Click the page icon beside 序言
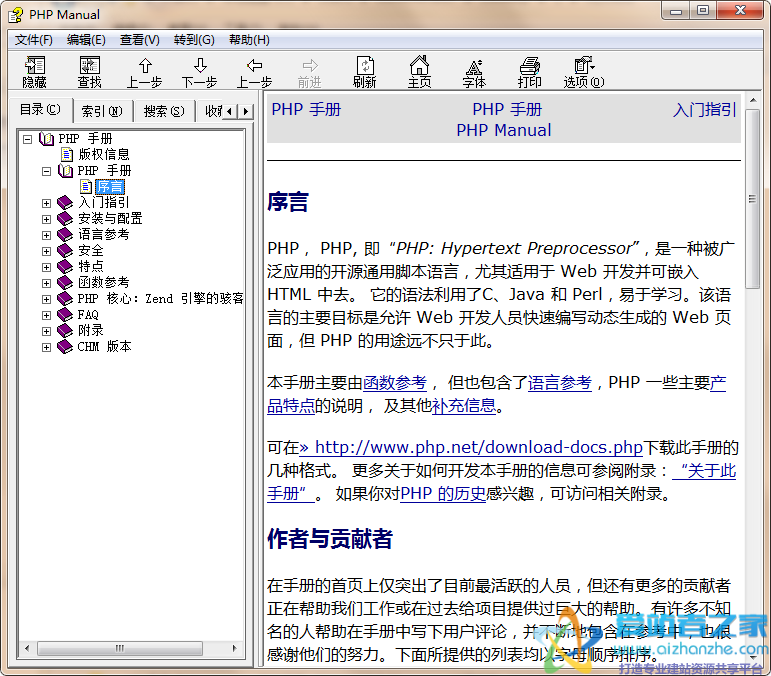 click(x=86, y=187)
